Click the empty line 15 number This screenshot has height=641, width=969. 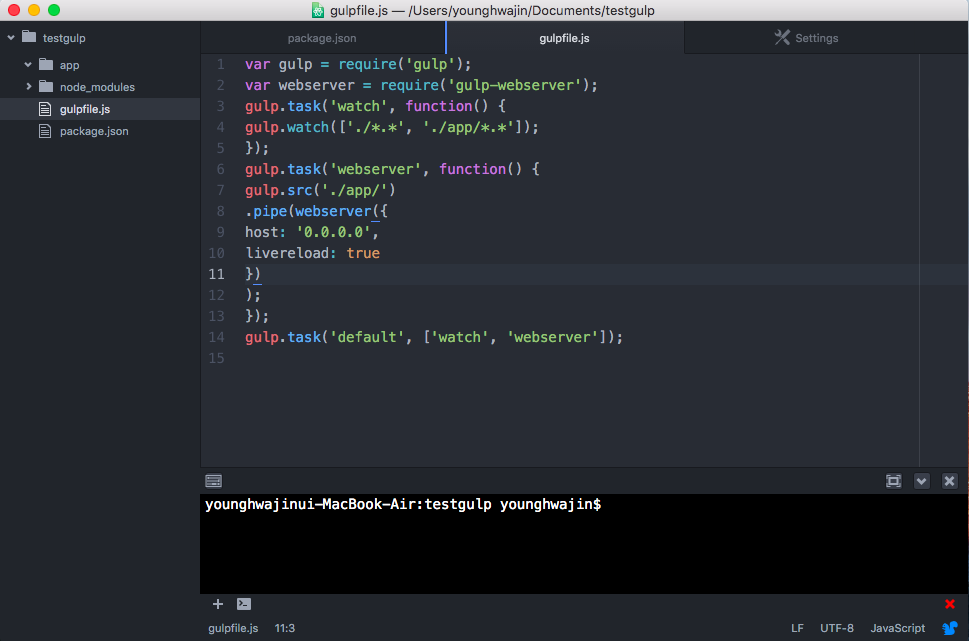point(216,358)
